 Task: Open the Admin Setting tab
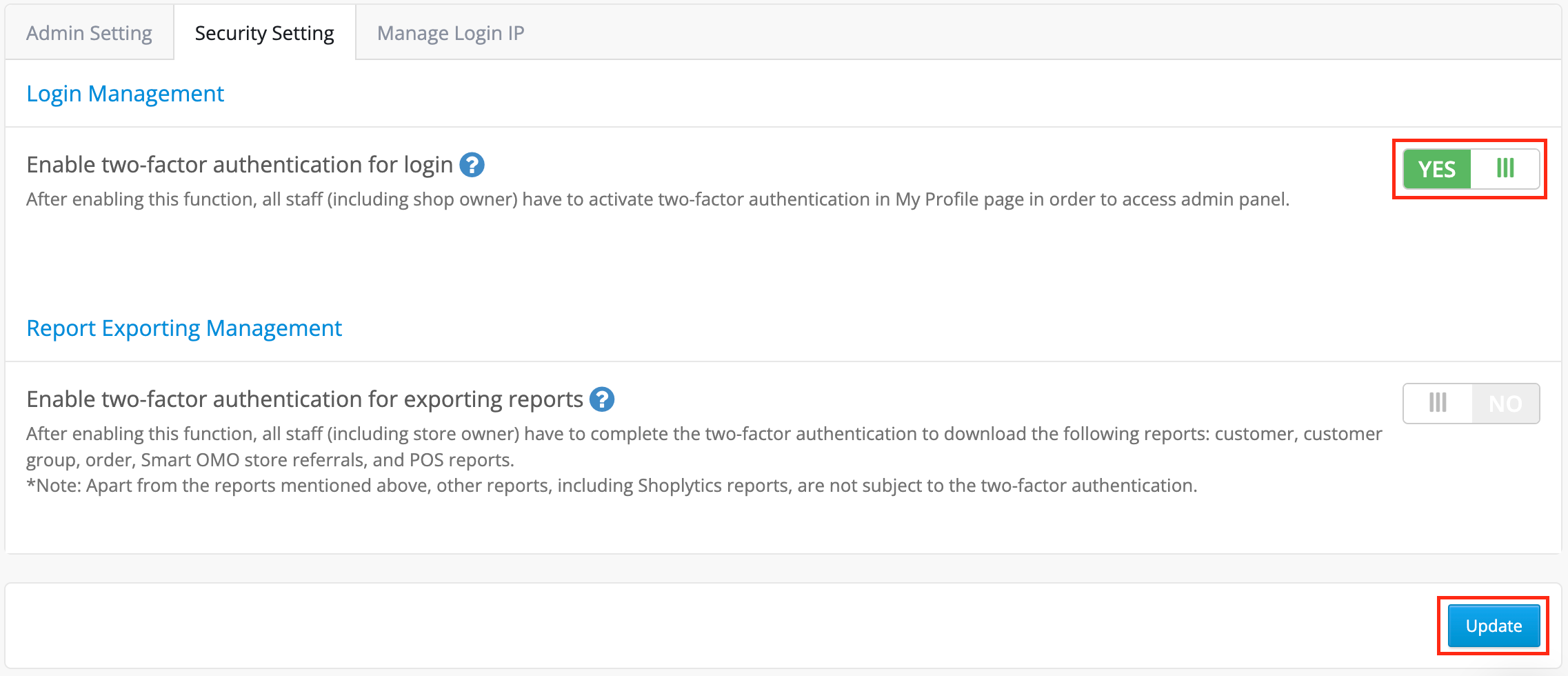(x=89, y=33)
